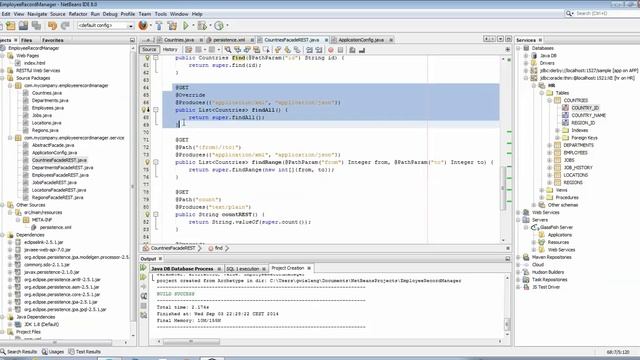640x360 pixels.
Task: Select COUNTRY_NAME column in Services tree
Action: pyautogui.click(x=588, y=116)
